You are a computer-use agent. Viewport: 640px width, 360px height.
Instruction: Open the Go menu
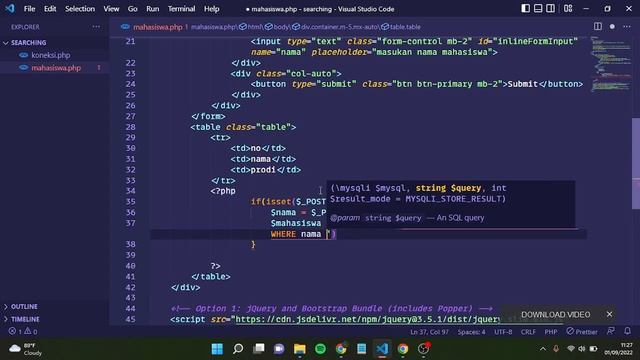[x=132, y=9]
